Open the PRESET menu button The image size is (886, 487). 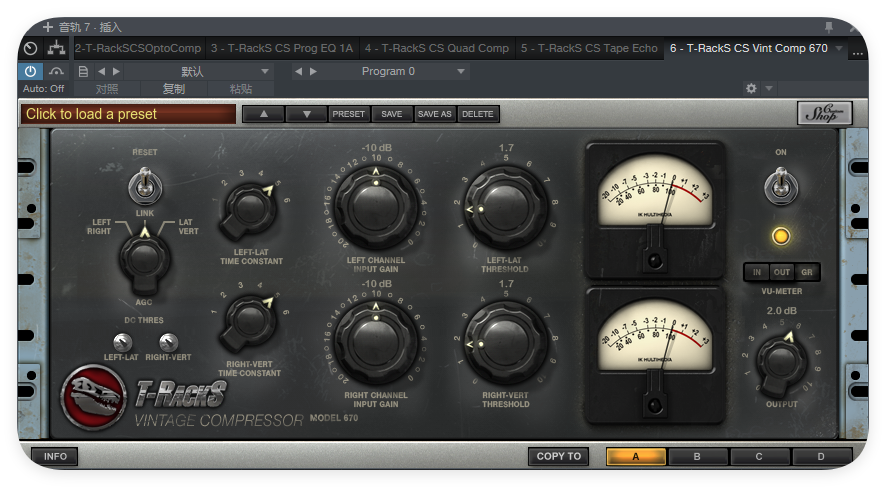(349, 114)
